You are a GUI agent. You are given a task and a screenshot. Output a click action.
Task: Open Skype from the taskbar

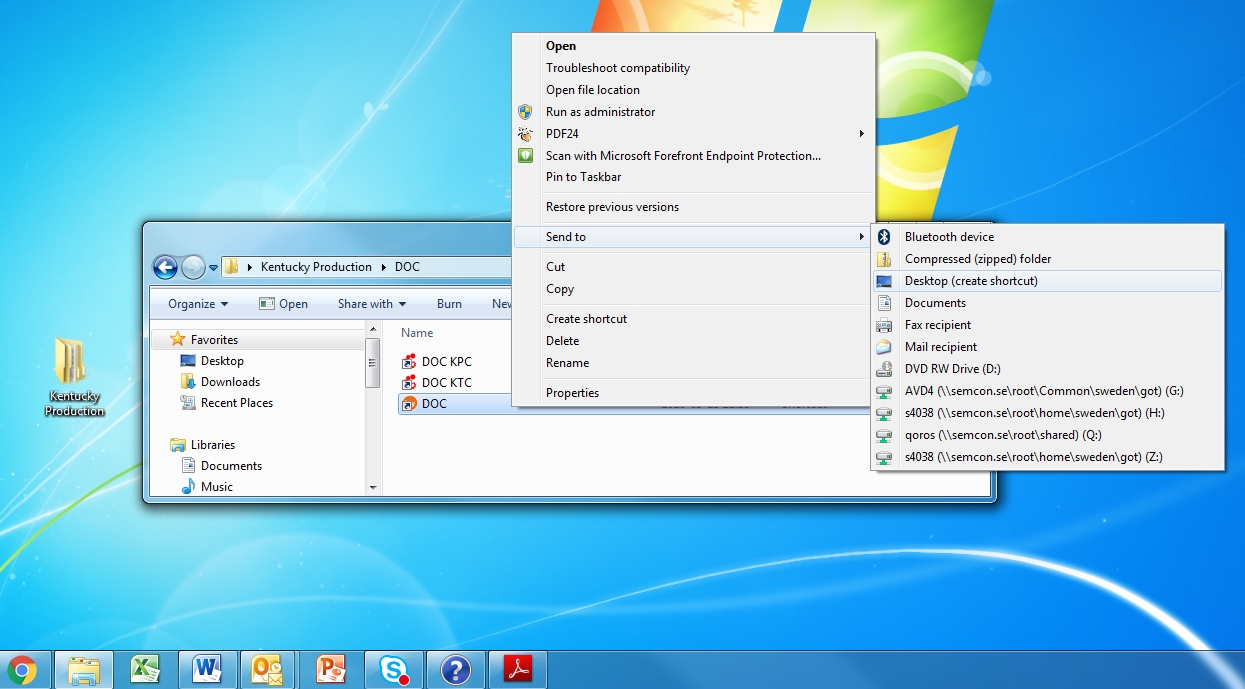(x=393, y=669)
